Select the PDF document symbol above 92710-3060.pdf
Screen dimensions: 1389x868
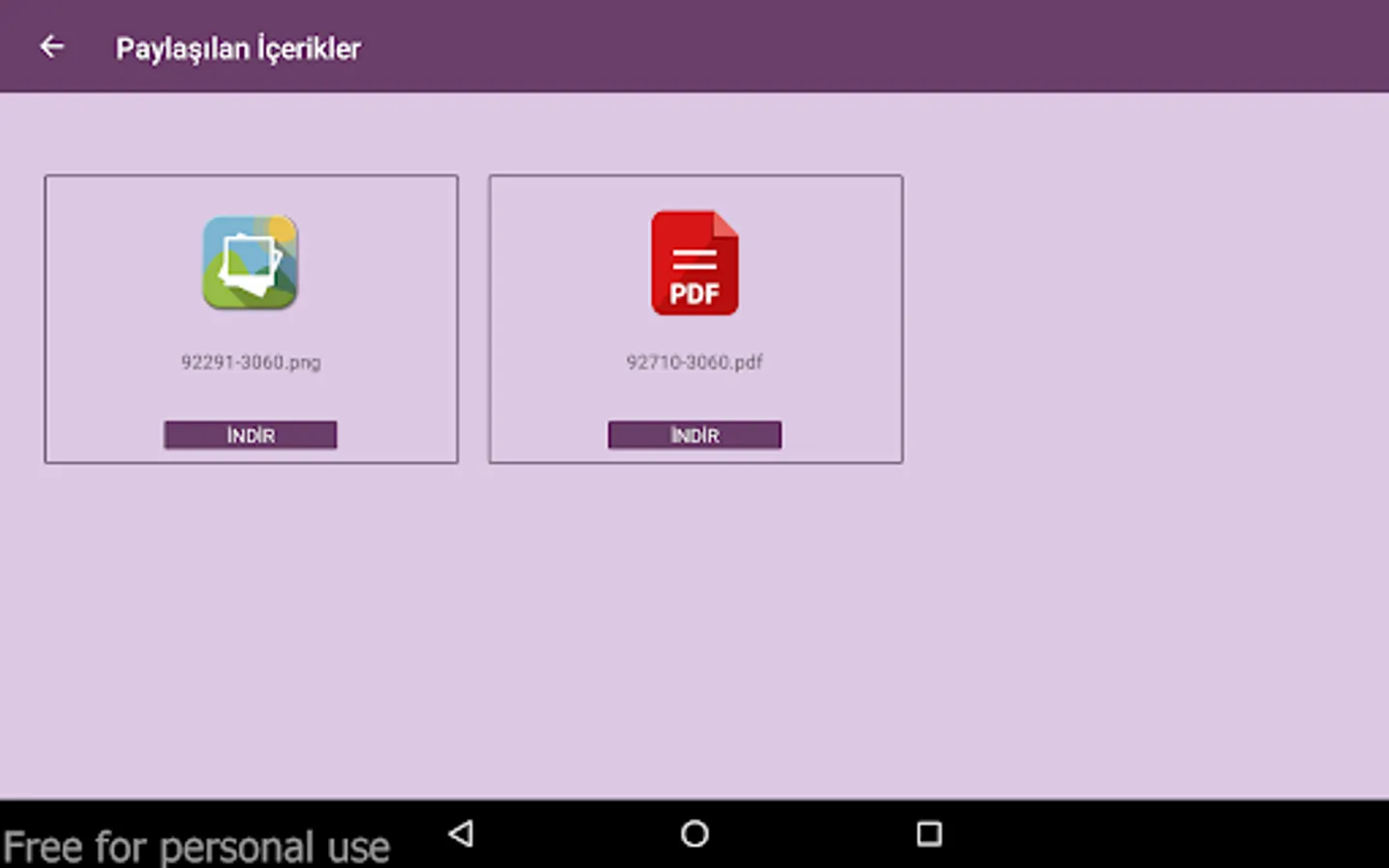694,263
